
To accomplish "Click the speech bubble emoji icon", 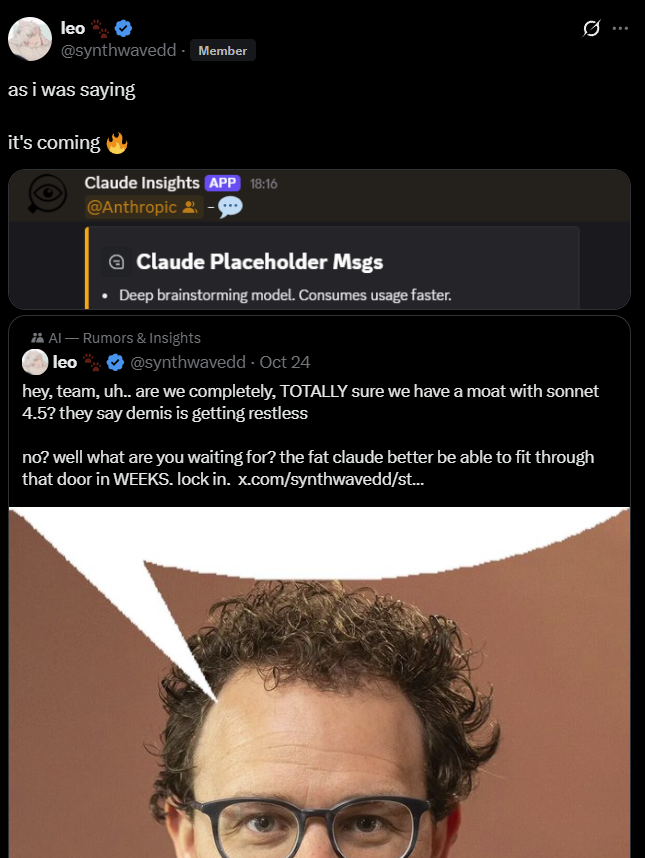I will point(230,207).
